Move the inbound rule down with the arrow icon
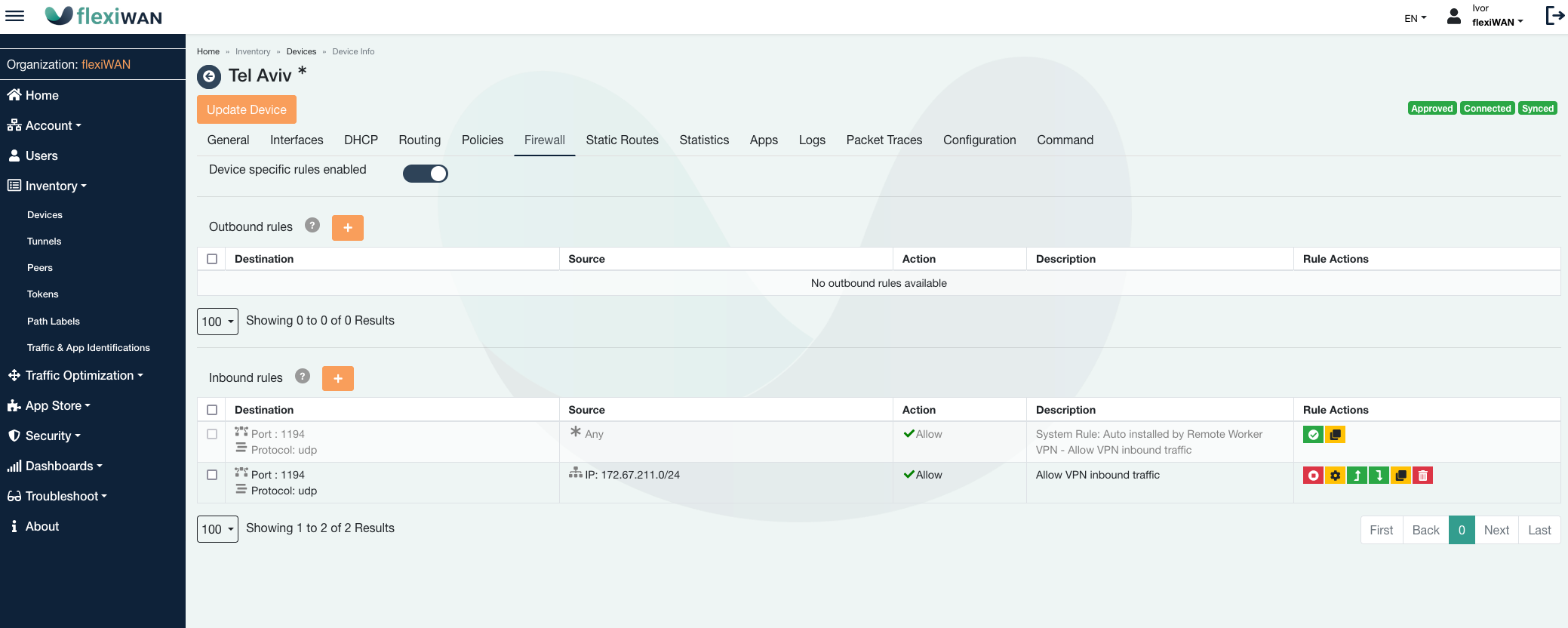Screen dimensions: 1568x628 coord(1379,476)
